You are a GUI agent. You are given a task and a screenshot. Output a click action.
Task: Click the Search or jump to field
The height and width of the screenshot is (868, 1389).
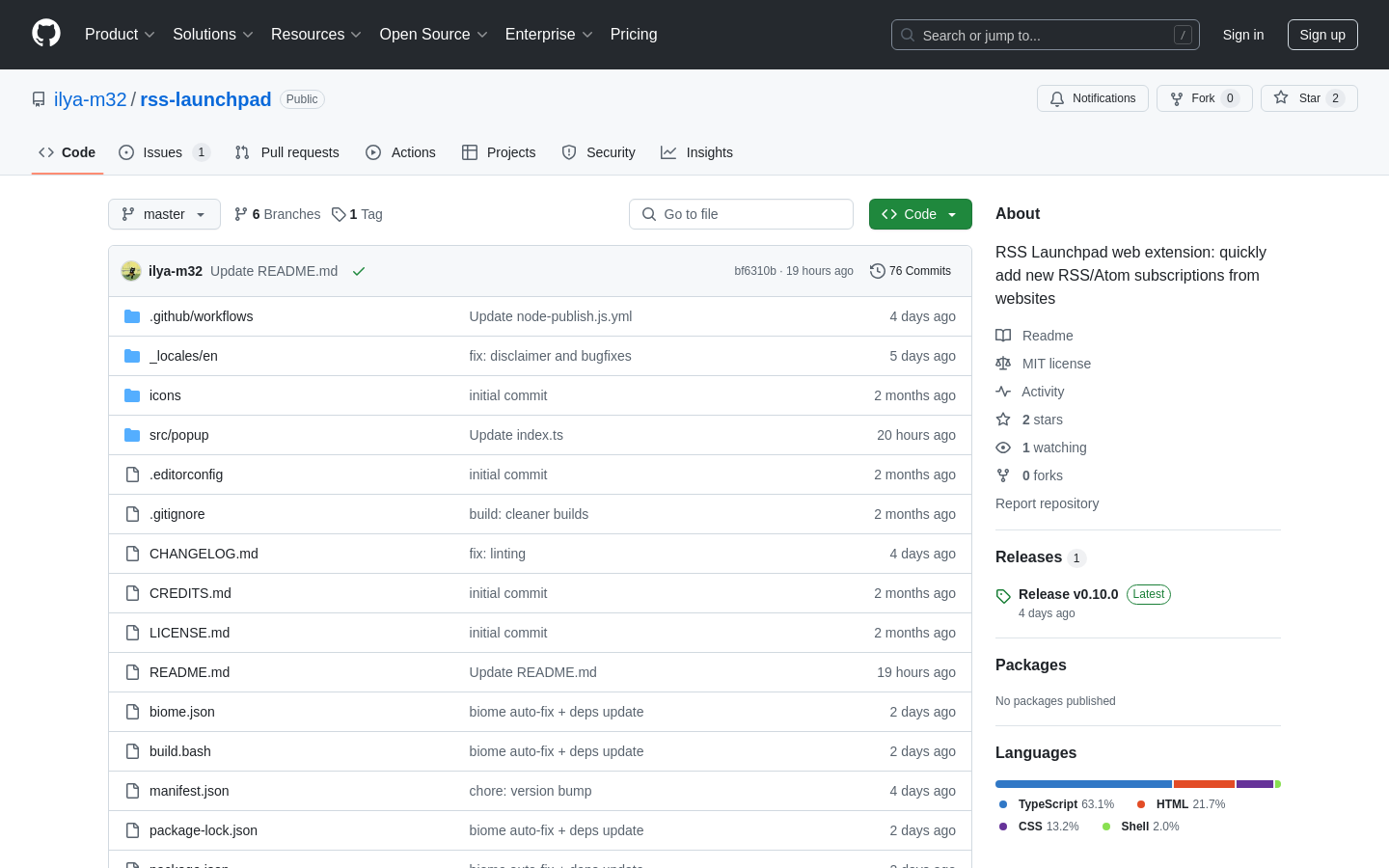pos(1046,35)
